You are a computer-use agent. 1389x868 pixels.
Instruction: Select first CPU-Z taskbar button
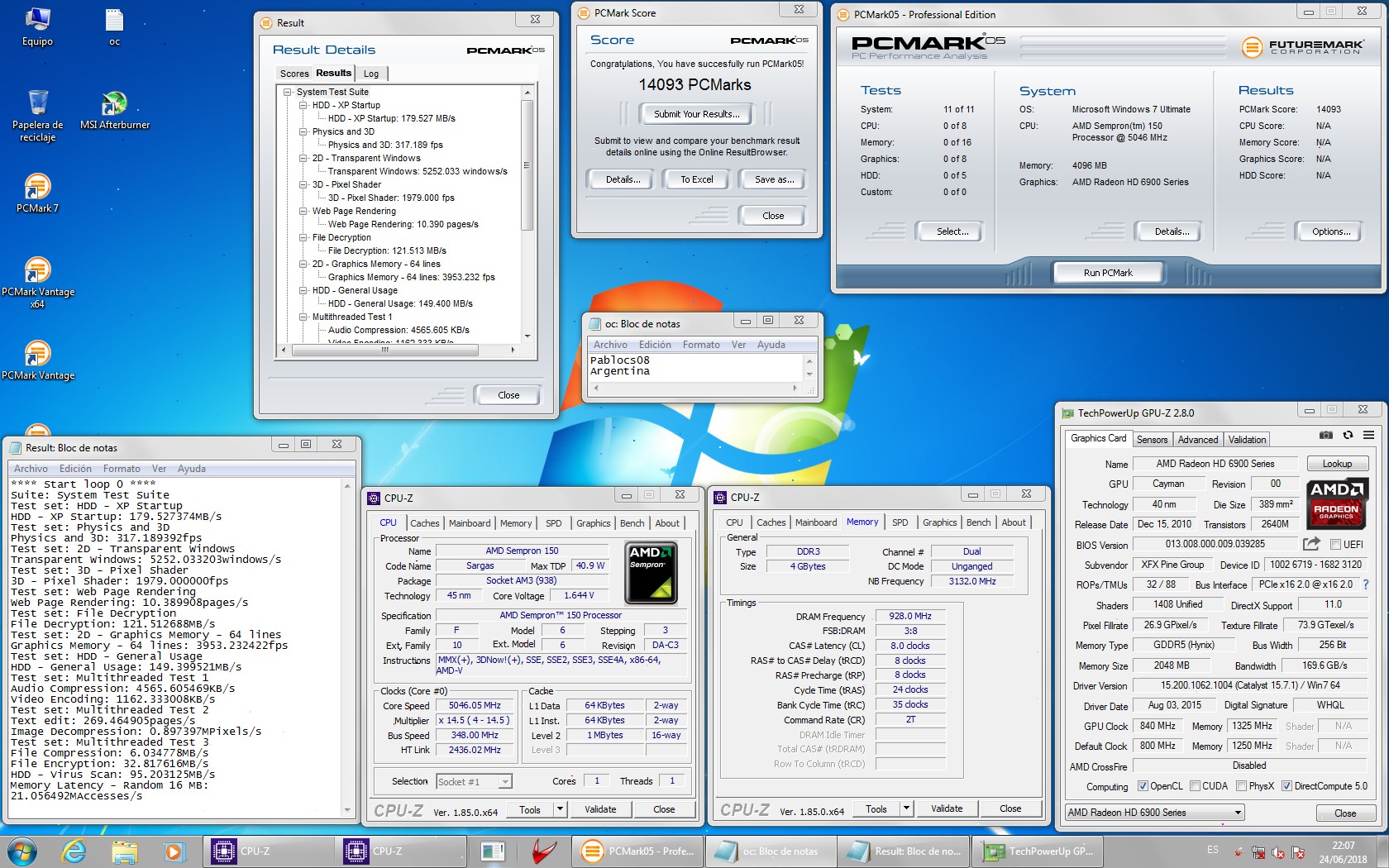(x=269, y=851)
